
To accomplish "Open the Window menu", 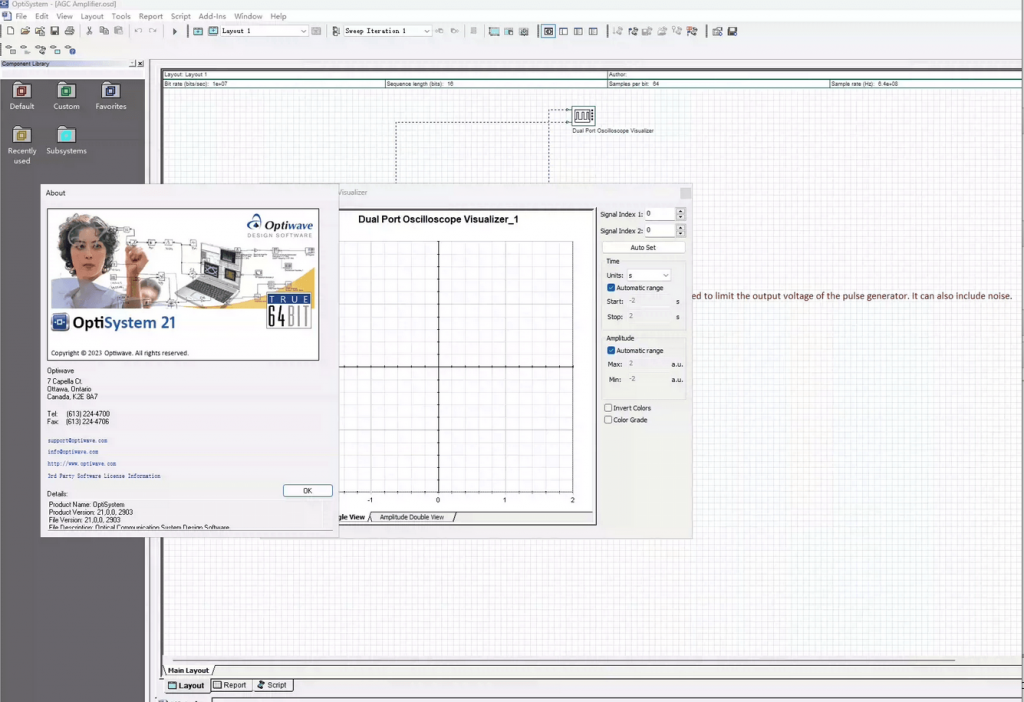I will point(248,16).
